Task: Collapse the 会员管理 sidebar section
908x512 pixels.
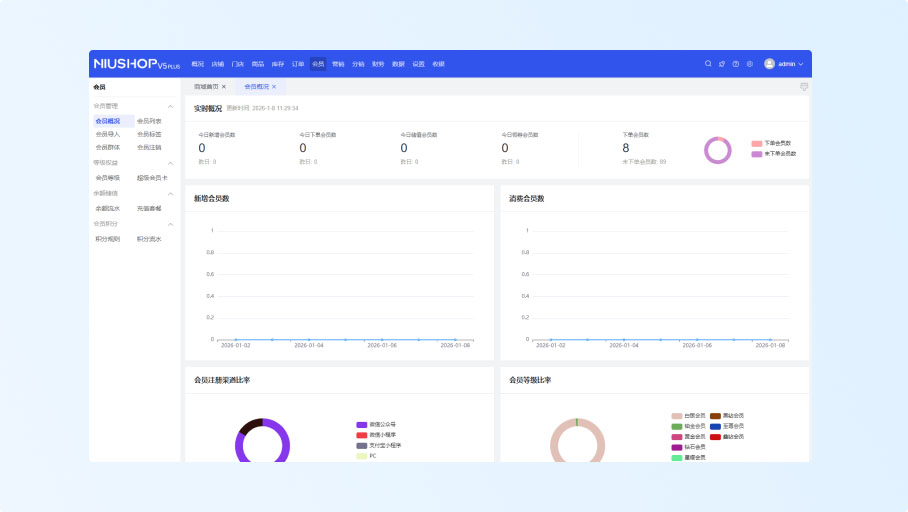Action: 170,106
